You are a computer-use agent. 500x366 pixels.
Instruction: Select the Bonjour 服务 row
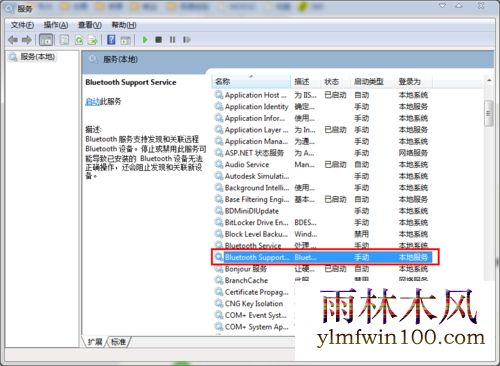(322, 269)
